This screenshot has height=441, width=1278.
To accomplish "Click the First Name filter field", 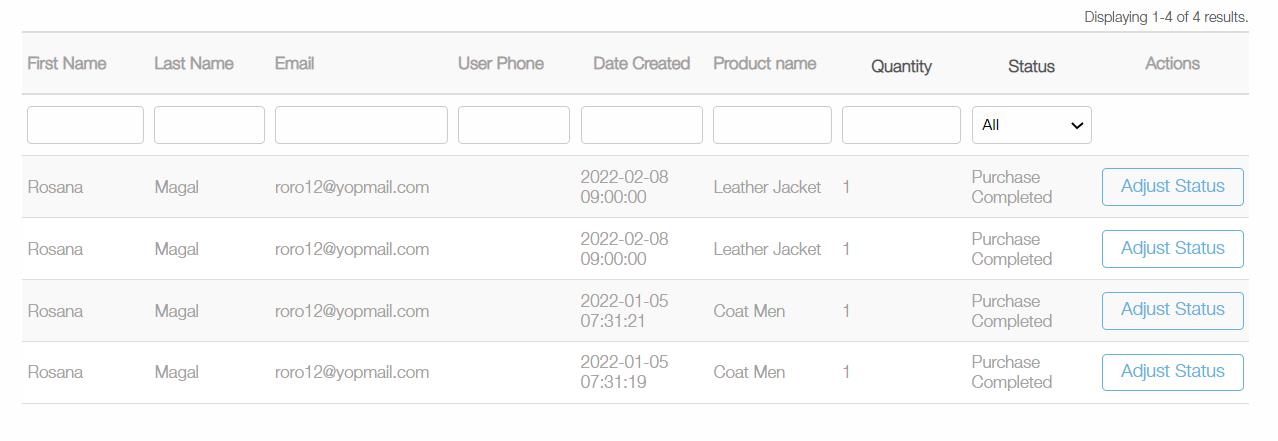I will click(85, 125).
